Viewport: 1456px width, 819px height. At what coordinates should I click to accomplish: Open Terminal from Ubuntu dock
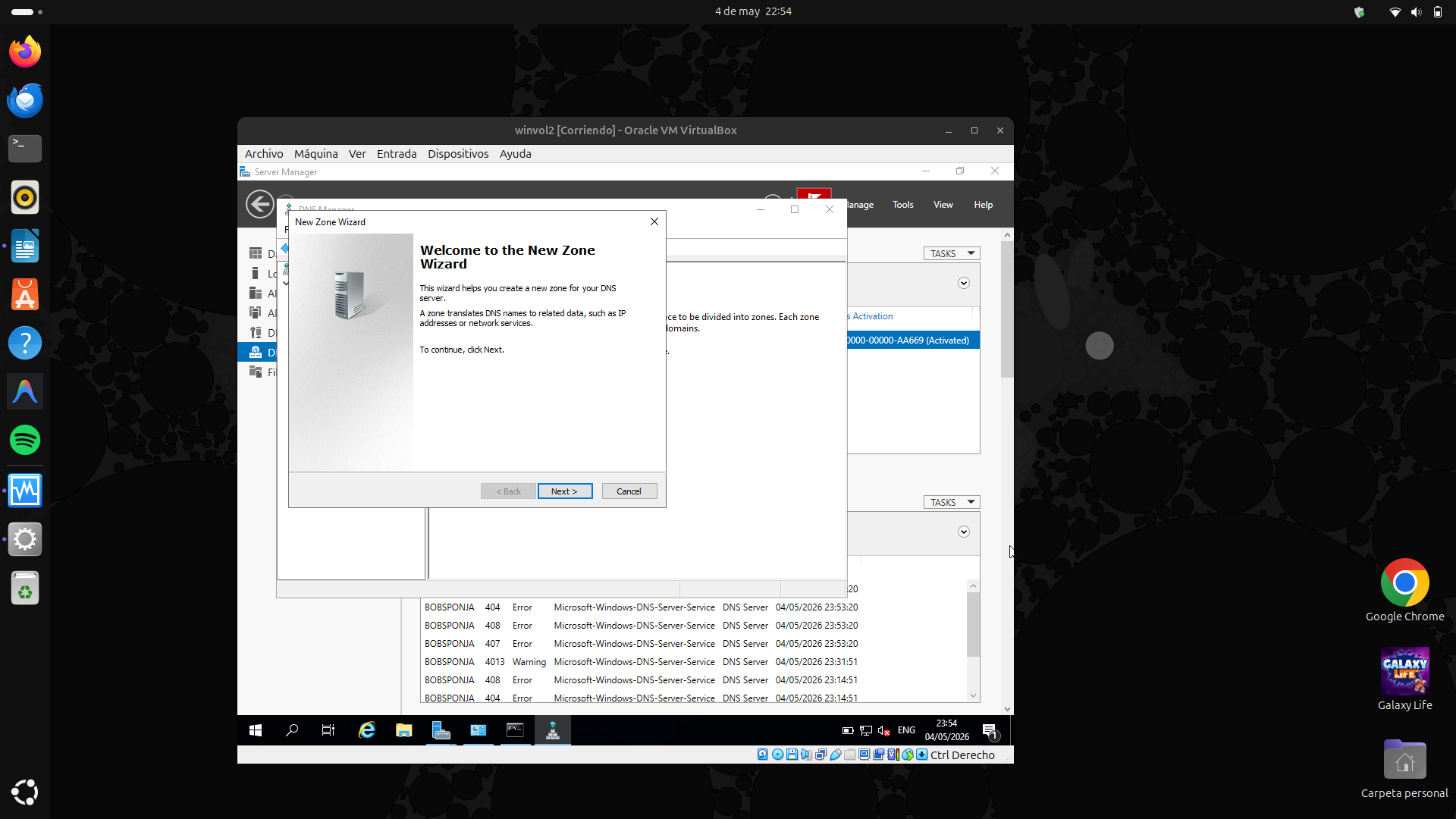(x=25, y=149)
